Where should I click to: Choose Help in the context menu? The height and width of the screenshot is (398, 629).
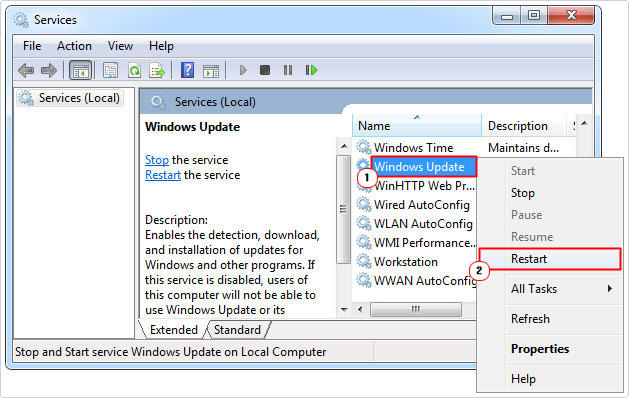[550, 379]
